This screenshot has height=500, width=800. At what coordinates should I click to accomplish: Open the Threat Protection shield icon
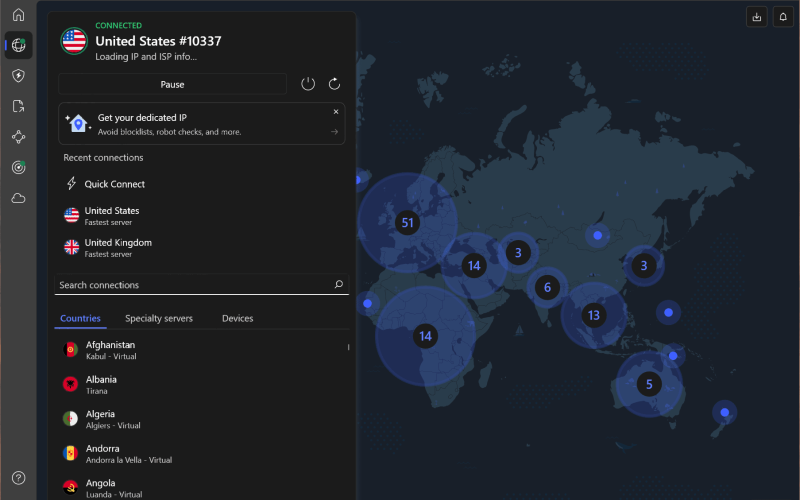[x=18, y=76]
